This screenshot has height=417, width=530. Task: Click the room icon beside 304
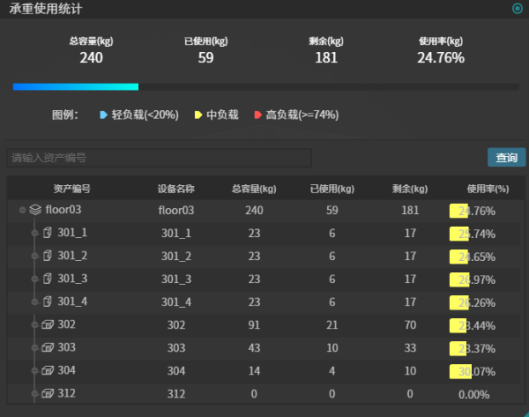[x=48, y=371]
